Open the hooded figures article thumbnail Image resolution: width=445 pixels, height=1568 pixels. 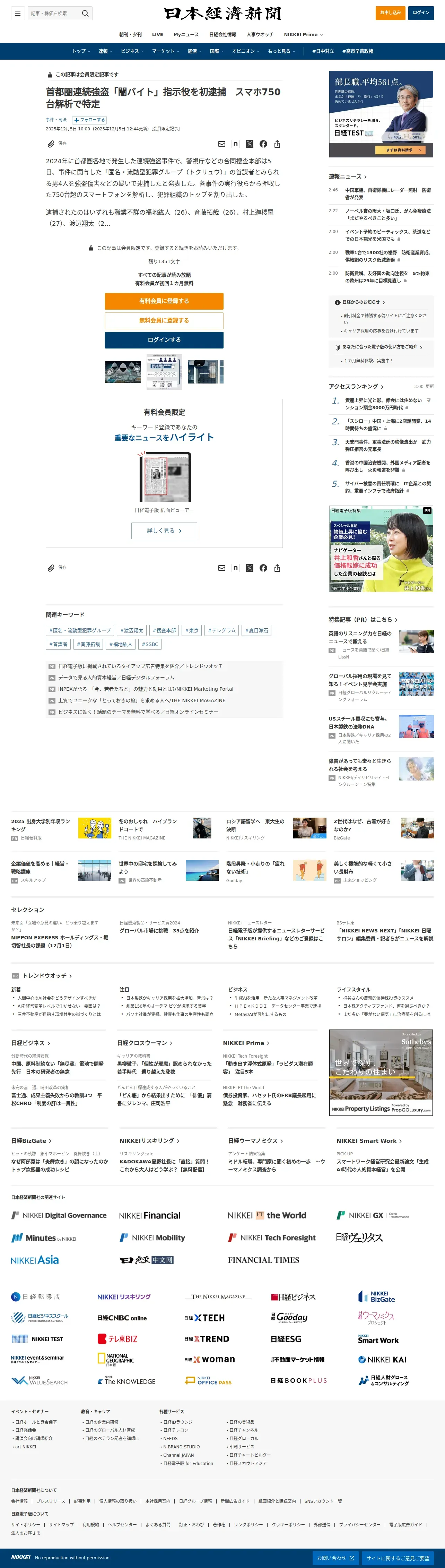(x=123, y=371)
